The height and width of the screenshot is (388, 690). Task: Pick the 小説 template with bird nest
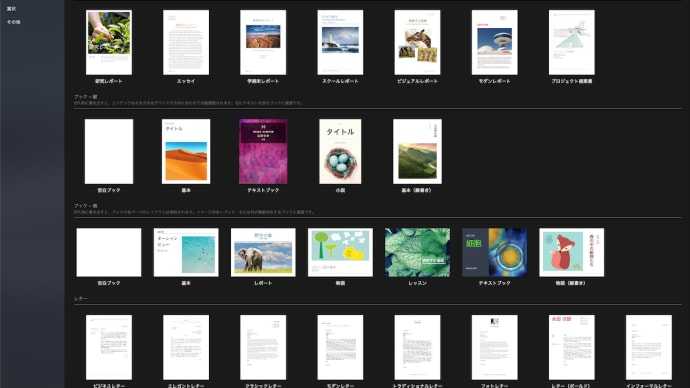[x=340, y=151]
